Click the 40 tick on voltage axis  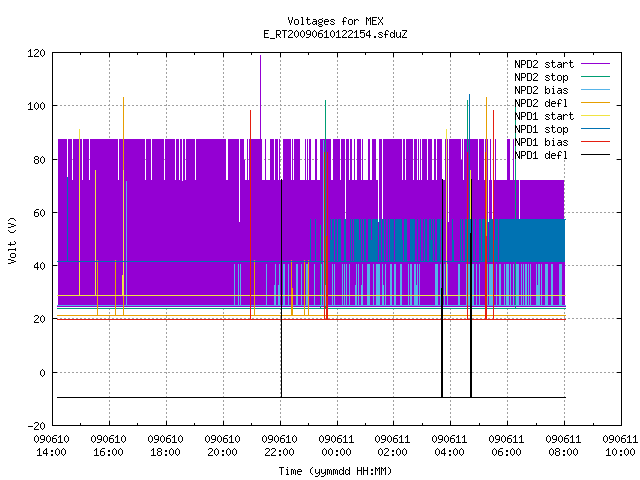39,266
